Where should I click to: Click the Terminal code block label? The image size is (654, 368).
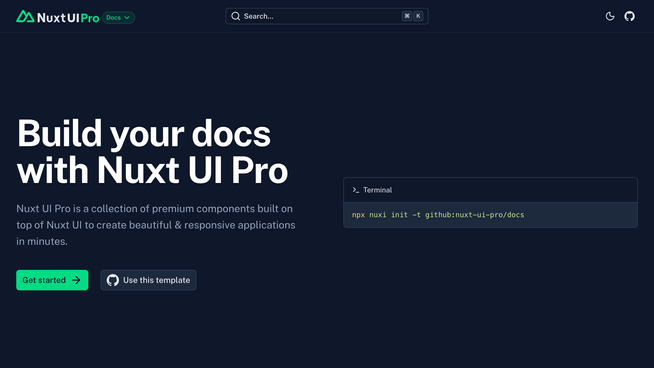[377, 190]
